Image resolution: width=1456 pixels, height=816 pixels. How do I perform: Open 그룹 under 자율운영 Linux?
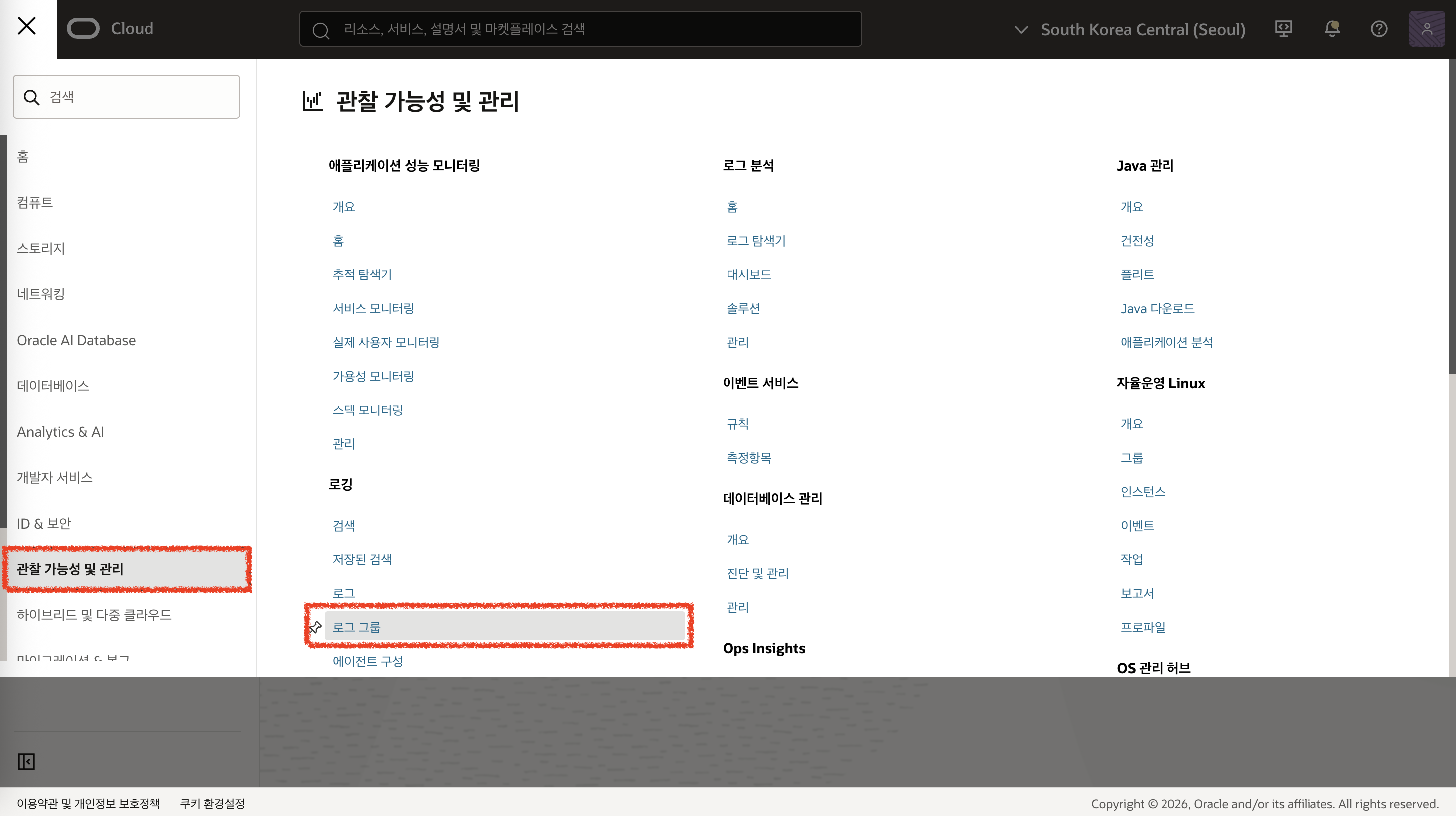click(x=1132, y=458)
